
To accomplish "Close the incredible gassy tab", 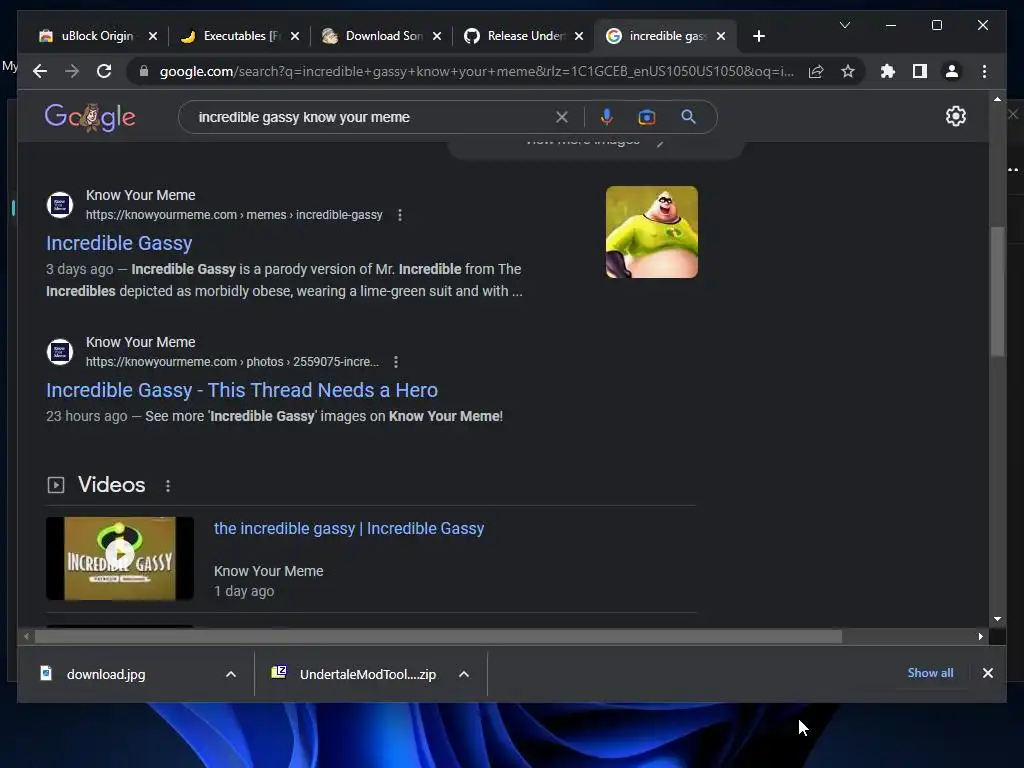I will tap(721, 36).
